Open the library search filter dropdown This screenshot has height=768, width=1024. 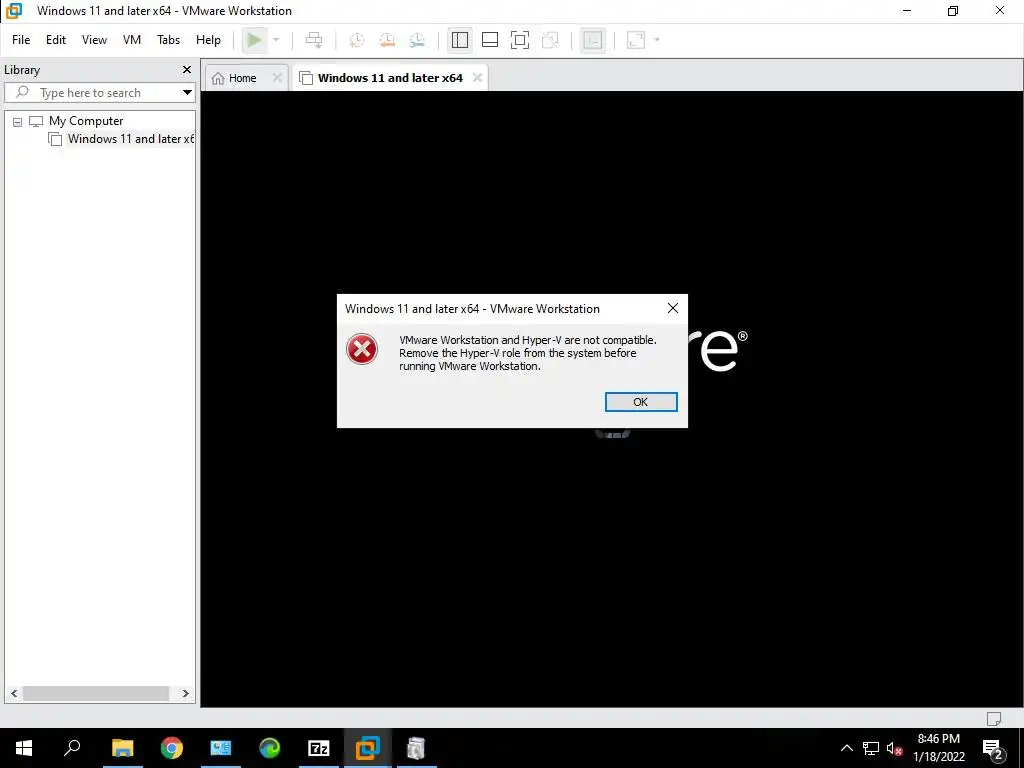(187, 93)
